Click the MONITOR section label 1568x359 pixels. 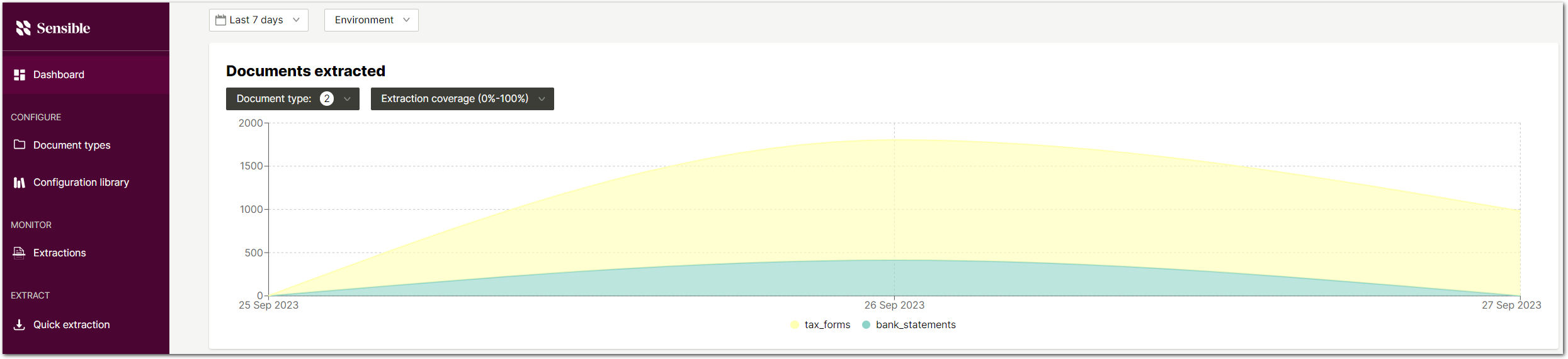[31, 225]
